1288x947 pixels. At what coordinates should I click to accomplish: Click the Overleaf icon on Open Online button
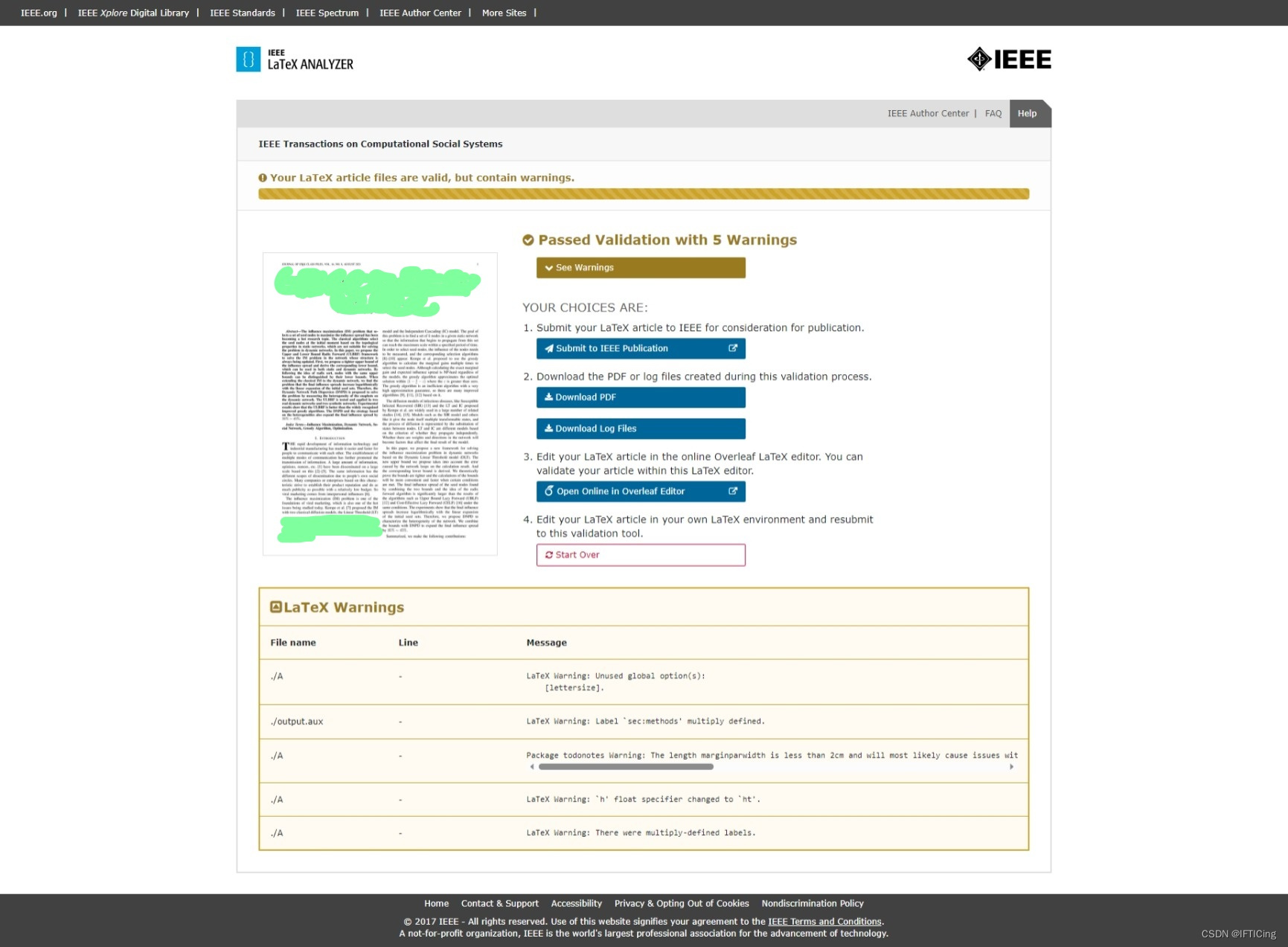click(549, 491)
